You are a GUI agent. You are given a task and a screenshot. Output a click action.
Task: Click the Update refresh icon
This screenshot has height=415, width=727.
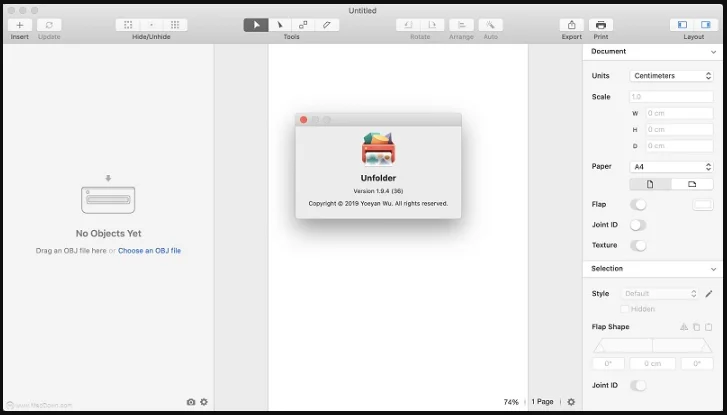click(x=49, y=25)
